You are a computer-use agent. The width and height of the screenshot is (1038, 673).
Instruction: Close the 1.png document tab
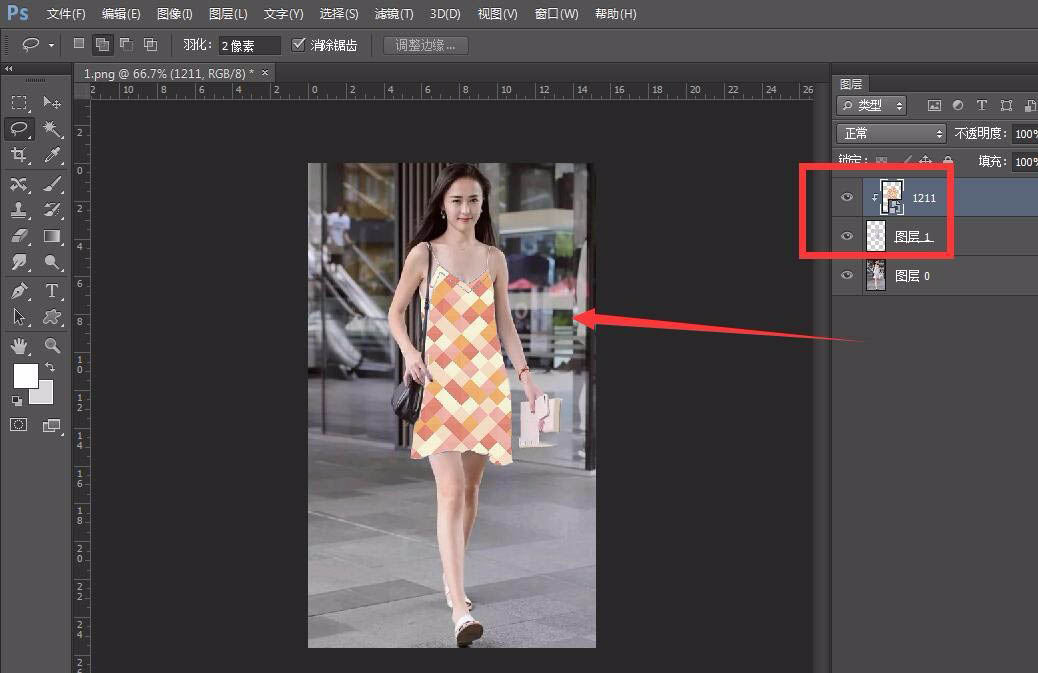[x=265, y=73]
